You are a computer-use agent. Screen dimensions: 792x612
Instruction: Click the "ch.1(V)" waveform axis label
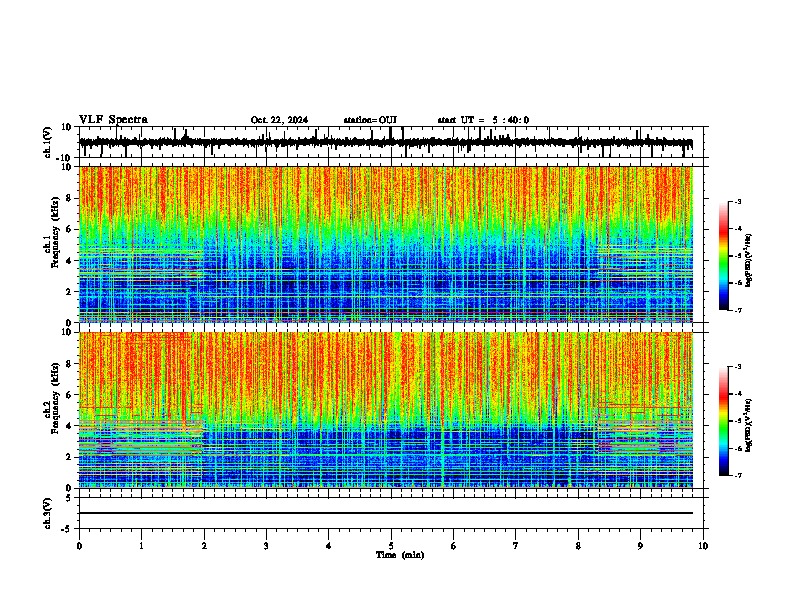(47, 142)
